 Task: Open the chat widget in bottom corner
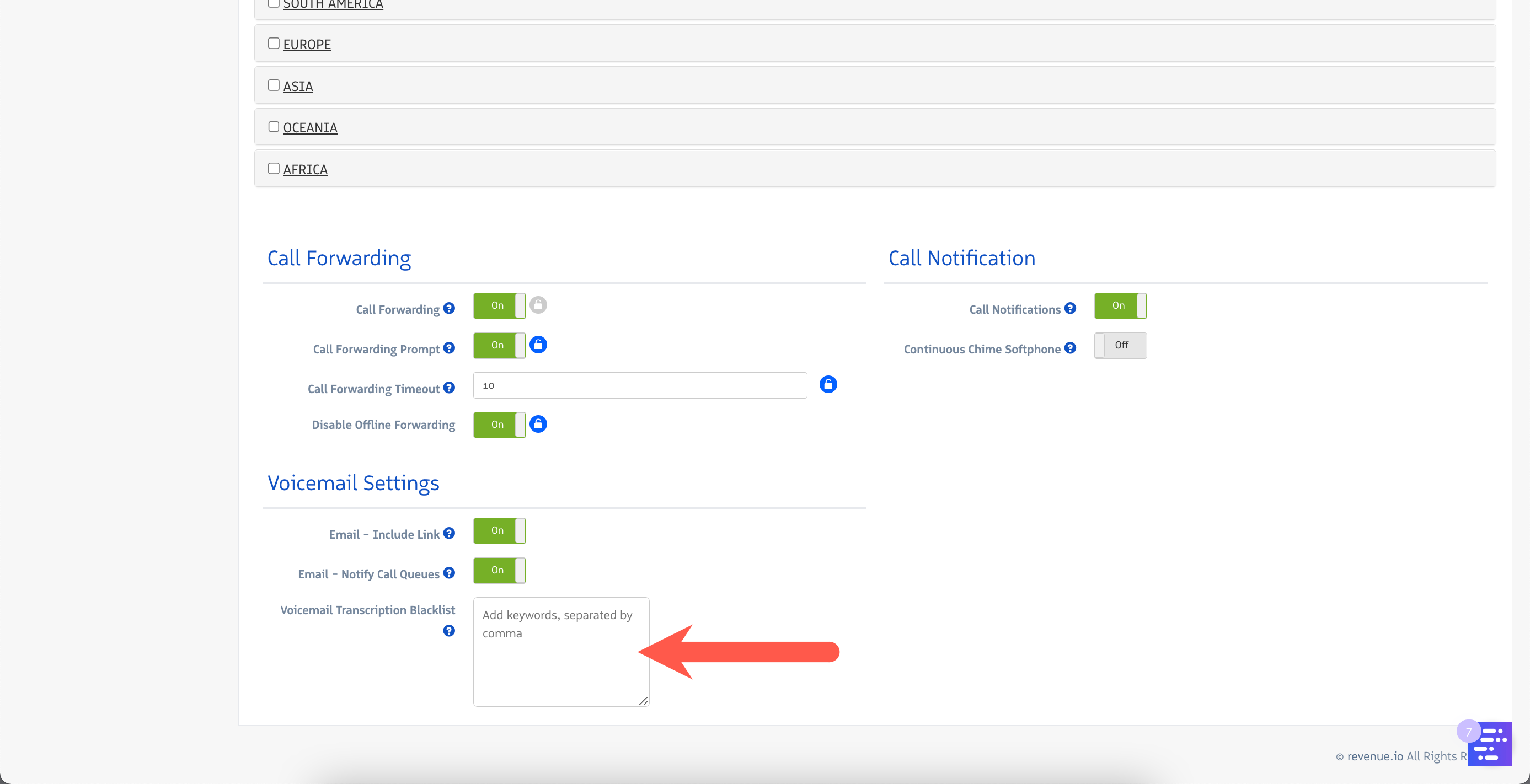(x=1491, y=744)
